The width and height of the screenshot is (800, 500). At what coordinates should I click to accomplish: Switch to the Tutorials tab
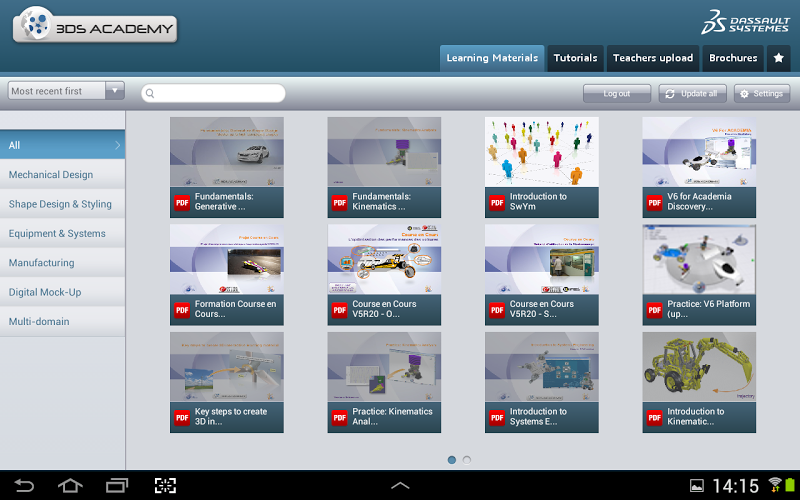pos(575,58)
